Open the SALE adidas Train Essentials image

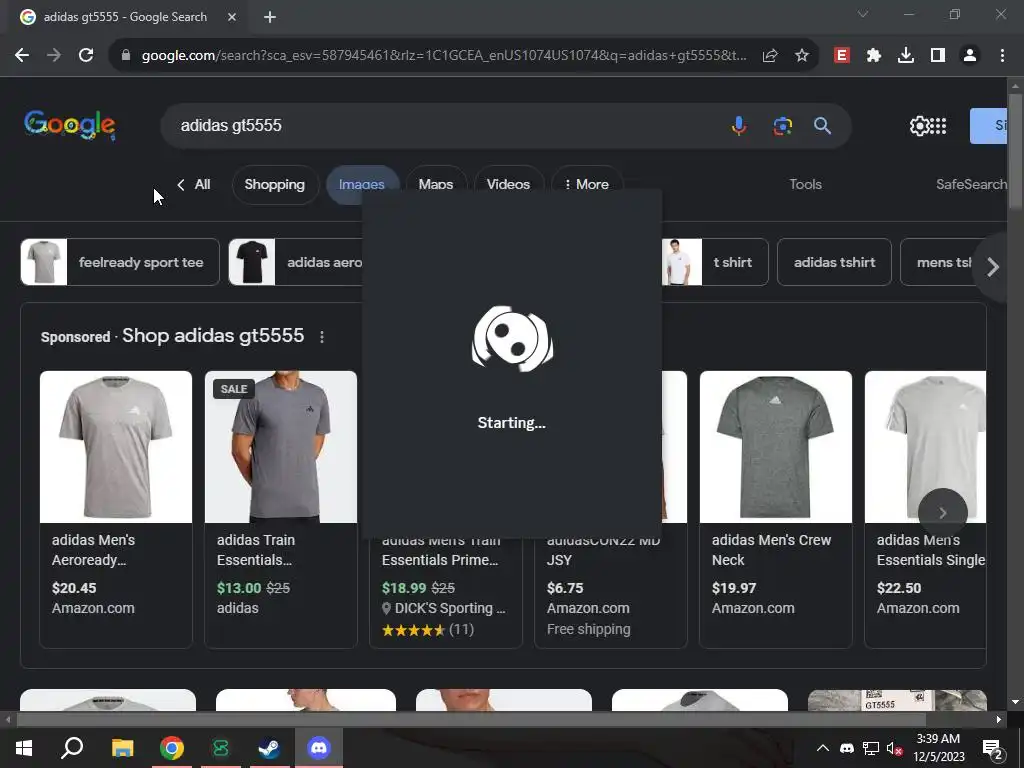[281, 447]
